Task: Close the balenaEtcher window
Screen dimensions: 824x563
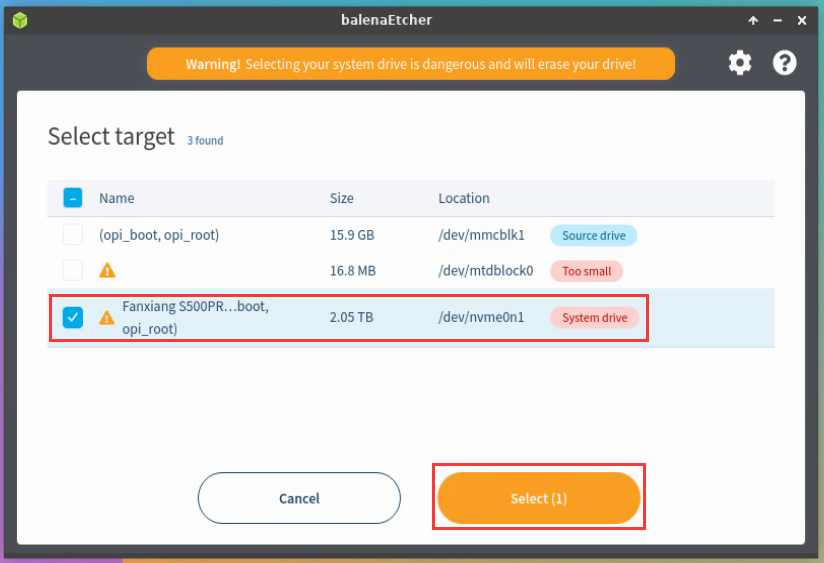Action: coord(801,21)
